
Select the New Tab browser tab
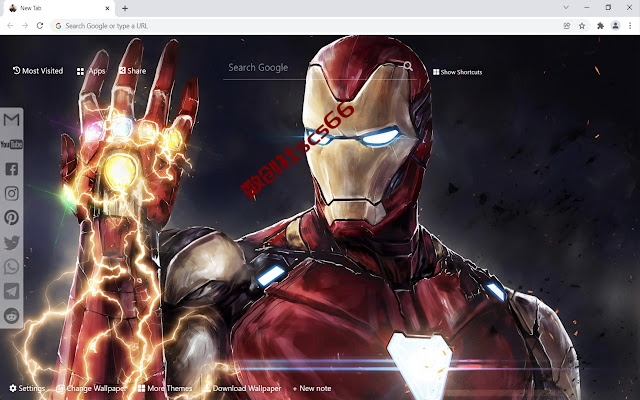point(59,8)
